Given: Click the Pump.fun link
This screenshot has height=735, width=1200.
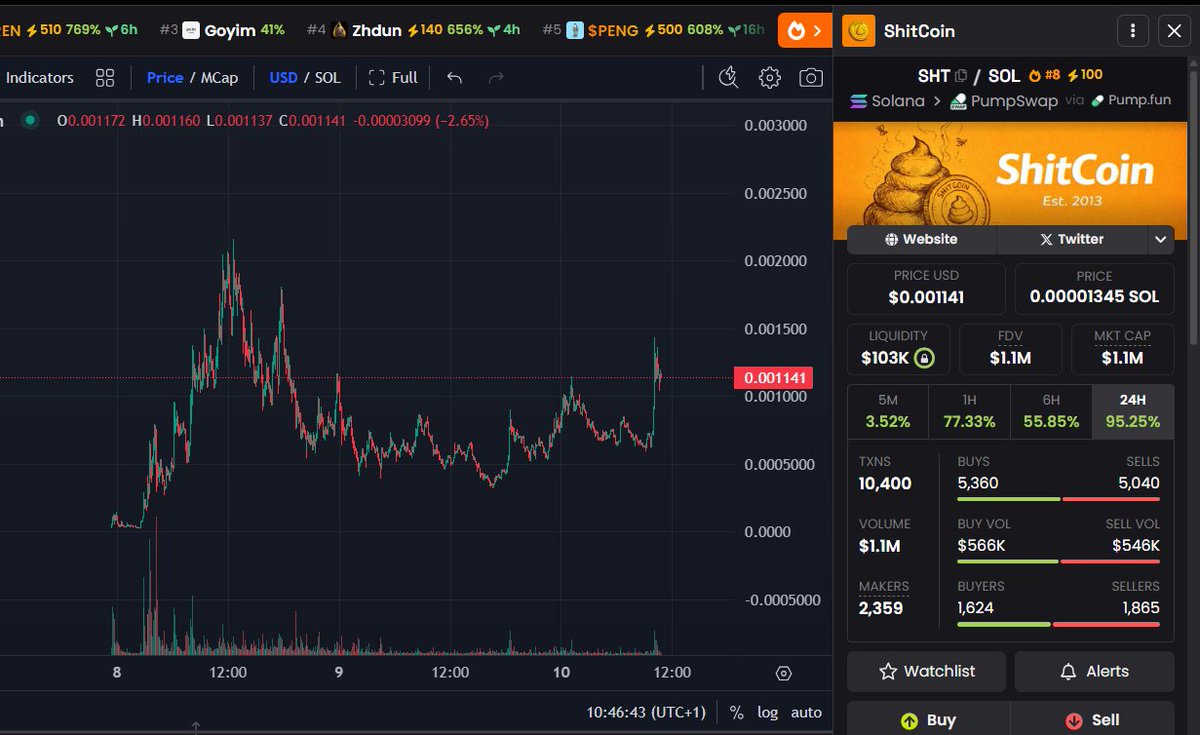Looking at the screenshot, I should coord(1131,100).
